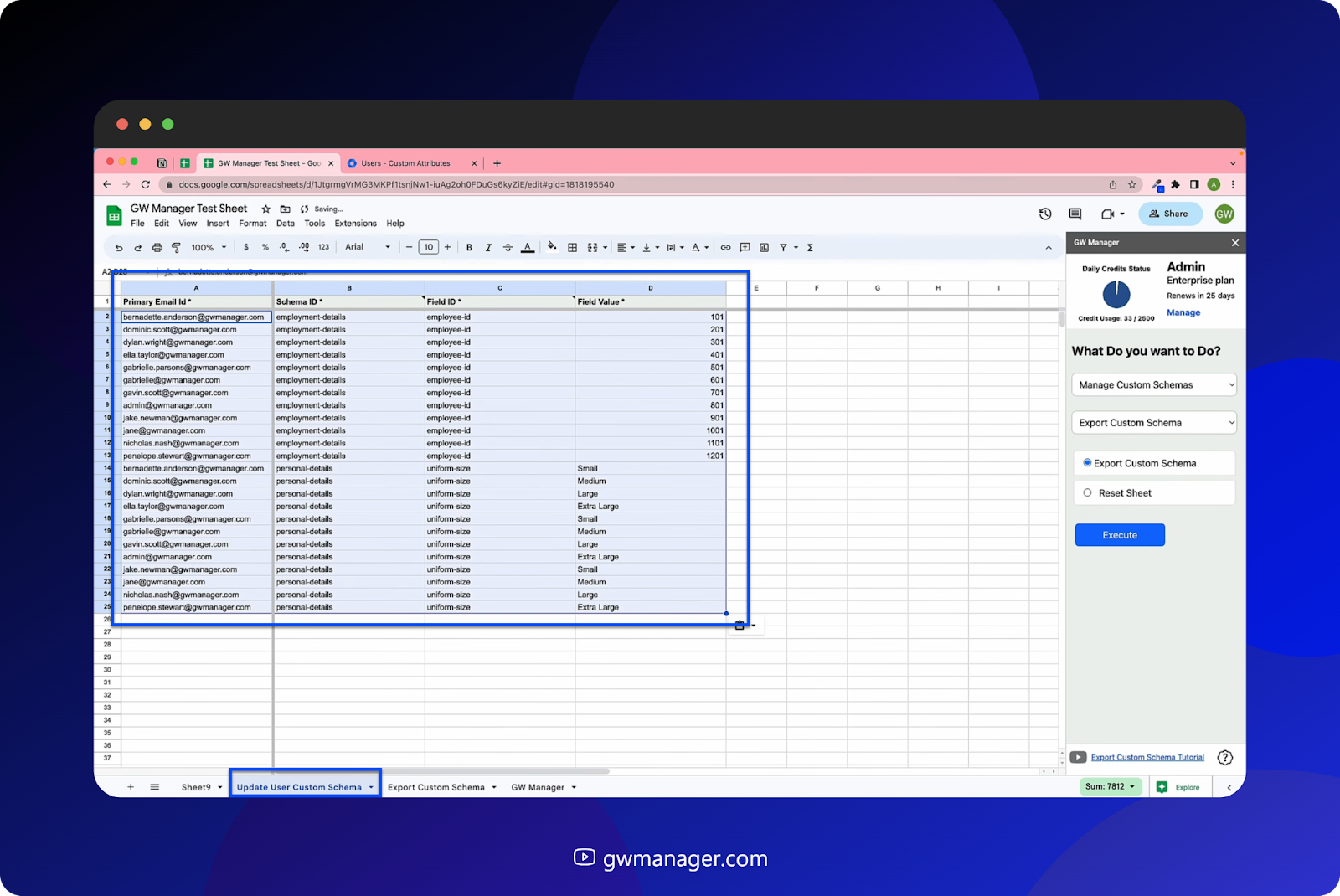Open the horizontal align dropdown
1340x896 pixels.
pos(626,248)
